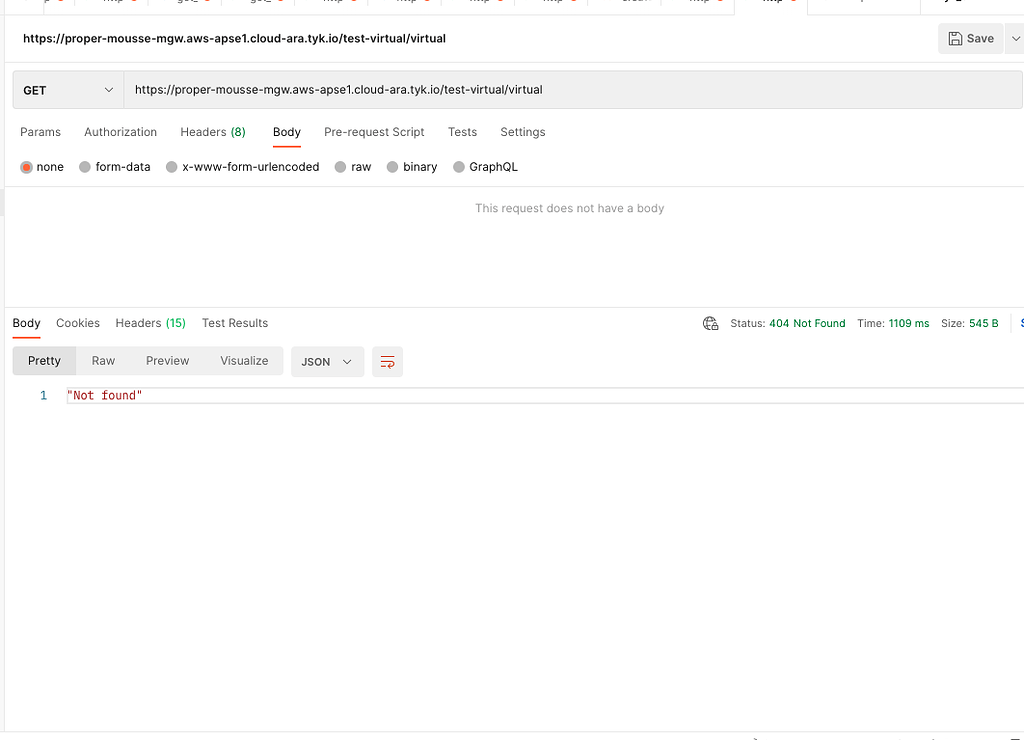Open the request Headers tab
The width and height of the screenshot is (1024, 740).
(x=213, y=132)
